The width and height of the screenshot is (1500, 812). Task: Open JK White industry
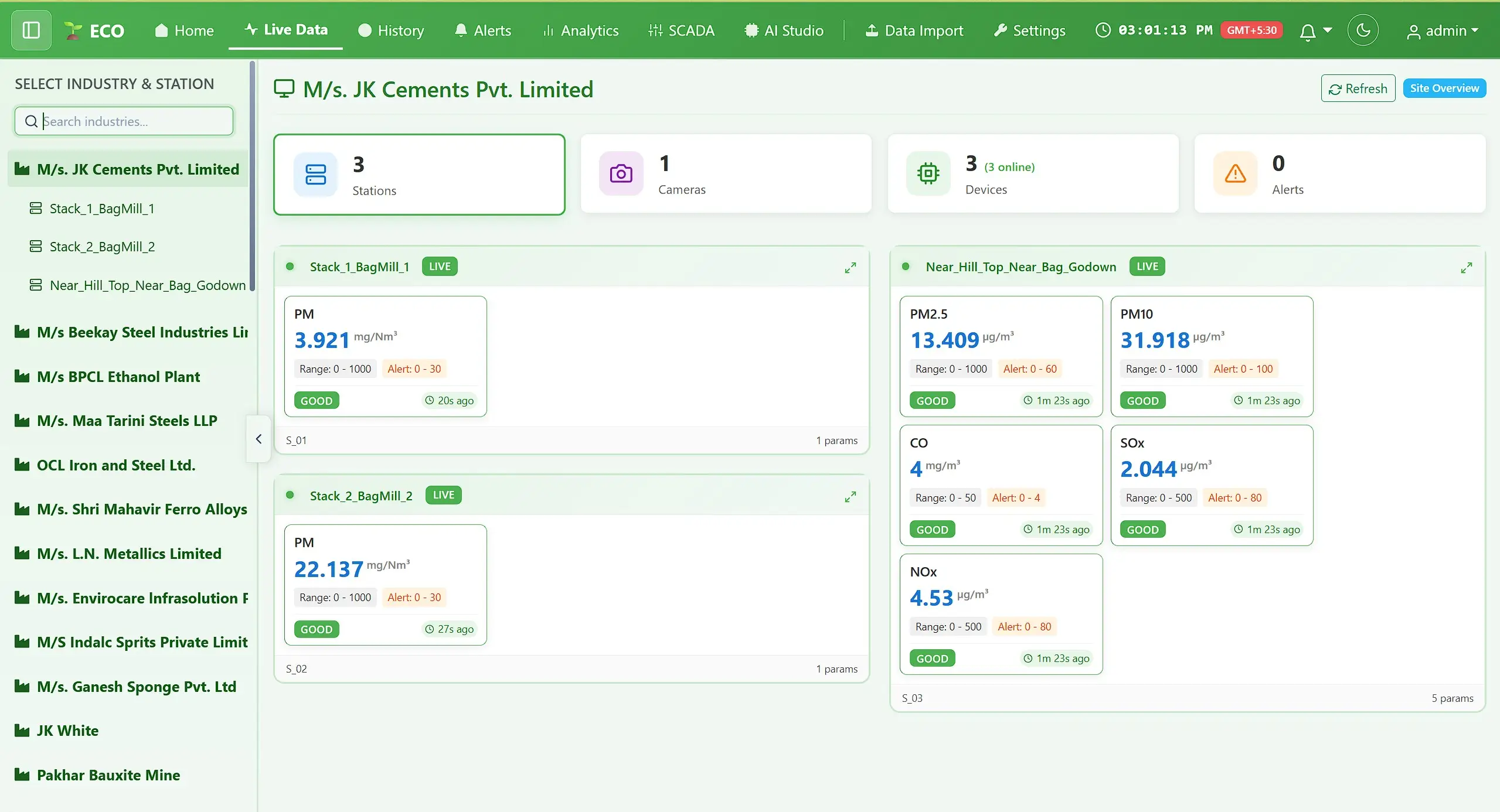tap(56, 731)
